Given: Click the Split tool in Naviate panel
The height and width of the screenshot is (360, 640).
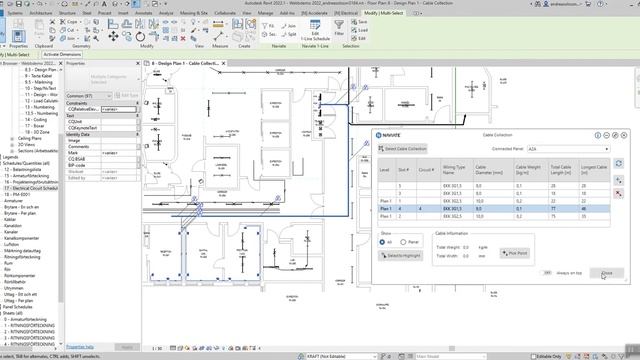Looking at the screenshot, I should click(x=289, y=34).
